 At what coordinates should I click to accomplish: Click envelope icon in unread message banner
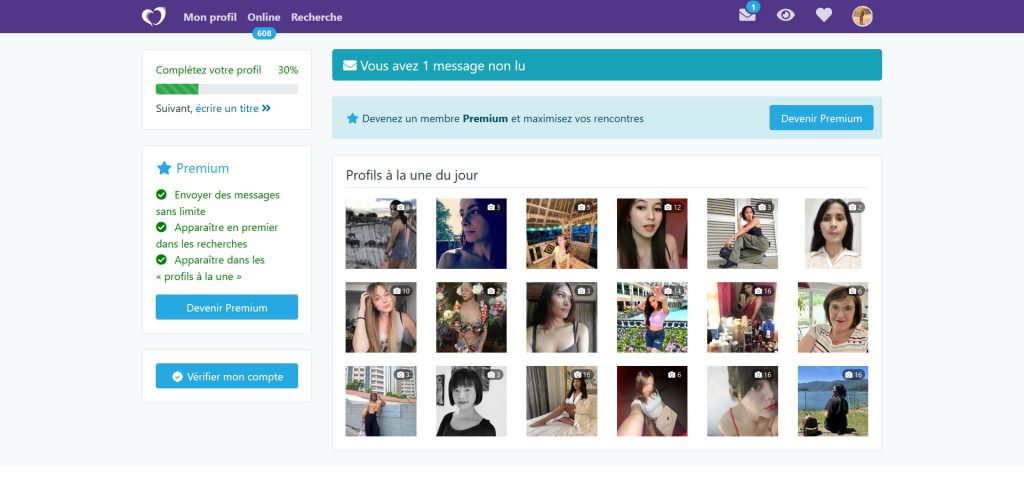point(350,65)
